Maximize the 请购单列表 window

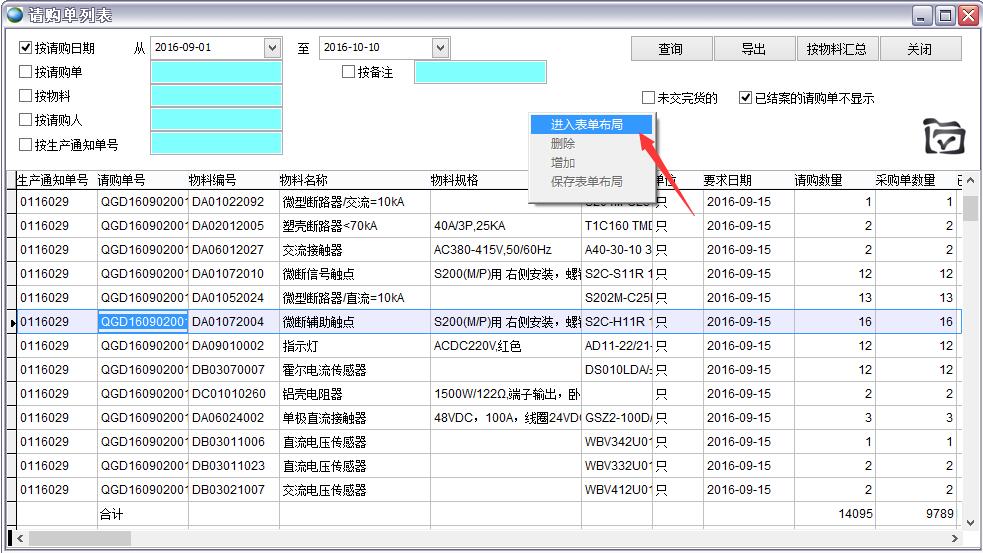[945, 15]
